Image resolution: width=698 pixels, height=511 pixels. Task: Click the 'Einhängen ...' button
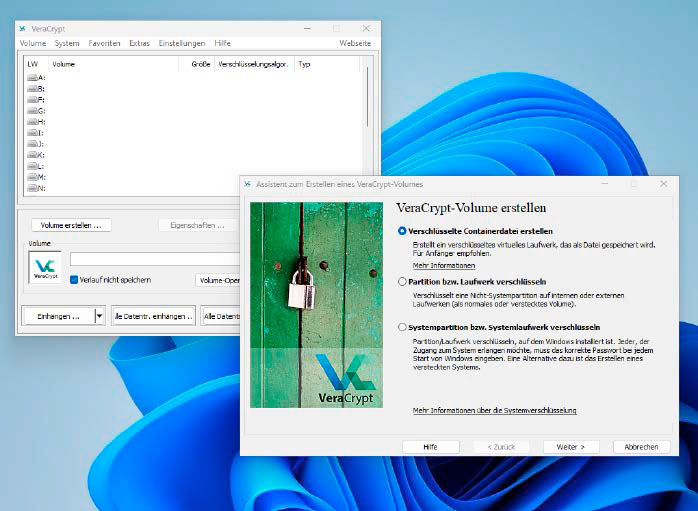tap(58, 316)
